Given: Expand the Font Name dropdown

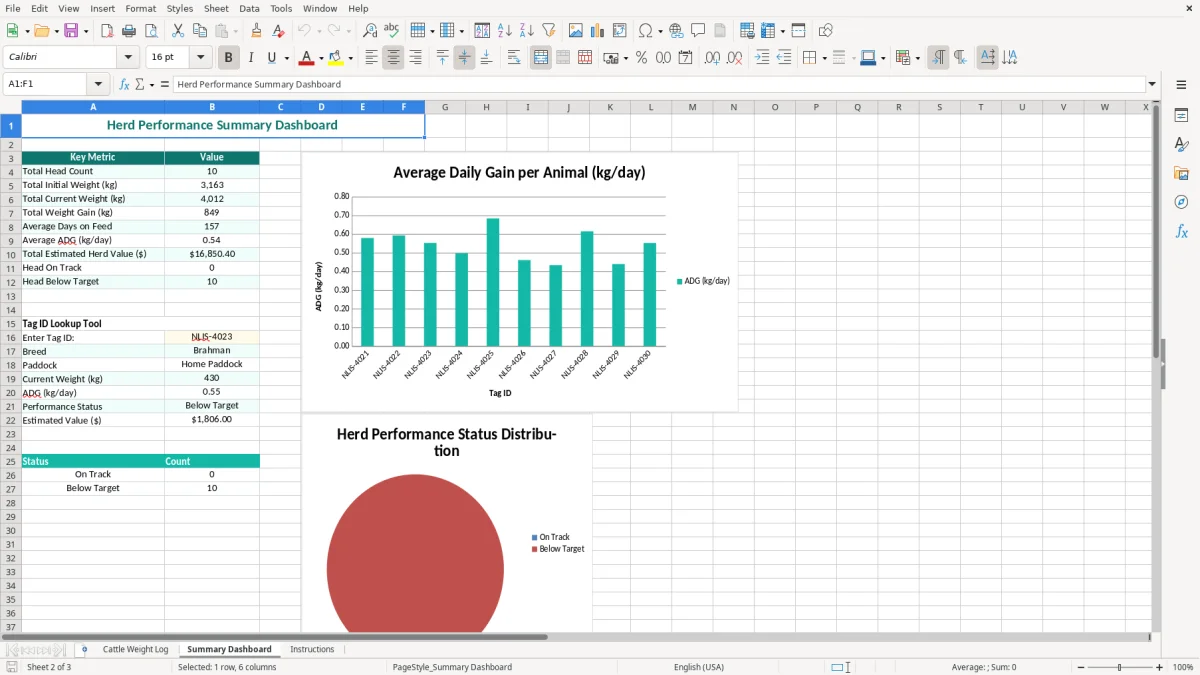Looking at the screenshot, I should point(128,58).
